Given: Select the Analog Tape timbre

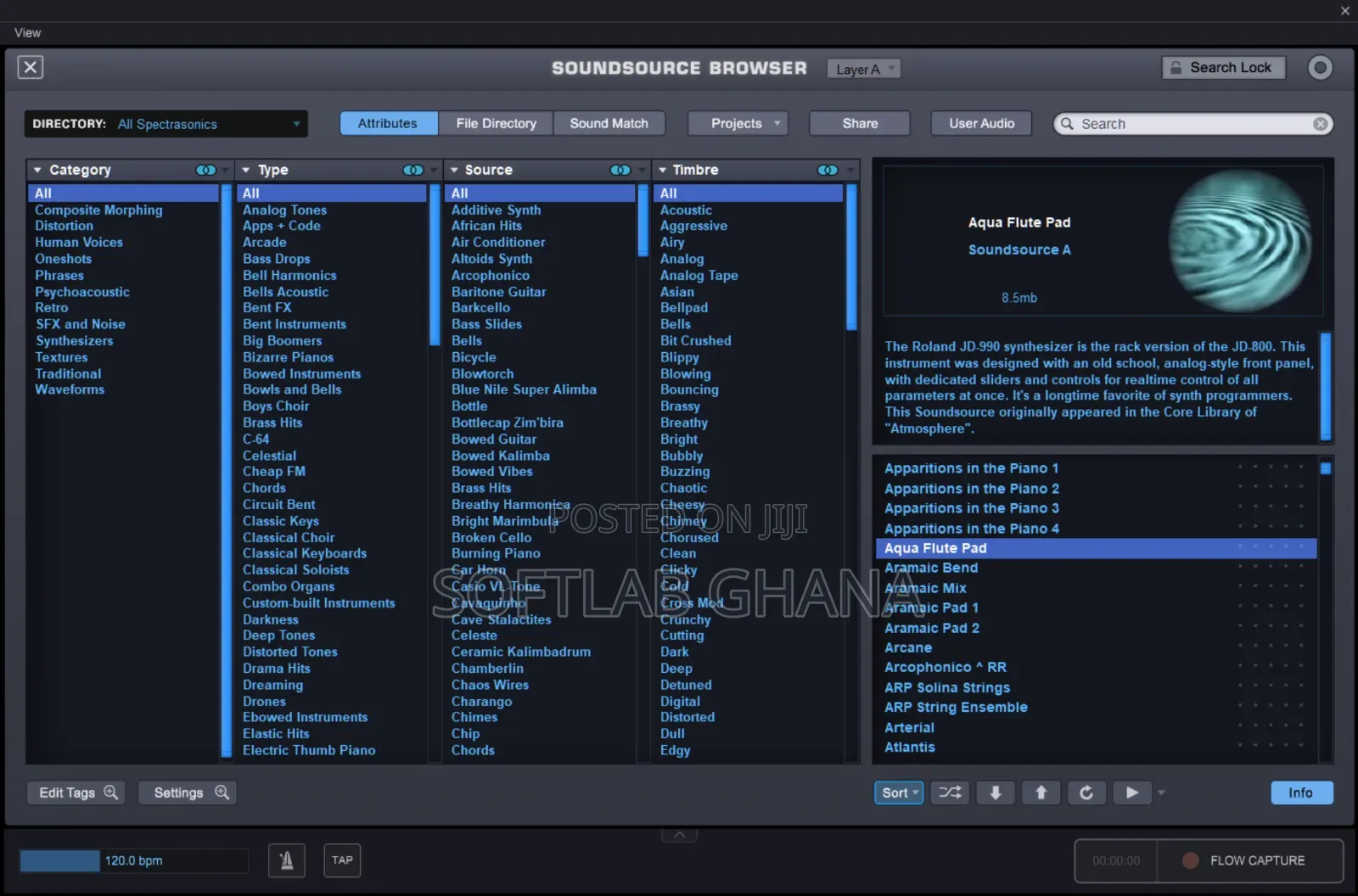Looking at the screenshot, I should (x=699, y=276).
